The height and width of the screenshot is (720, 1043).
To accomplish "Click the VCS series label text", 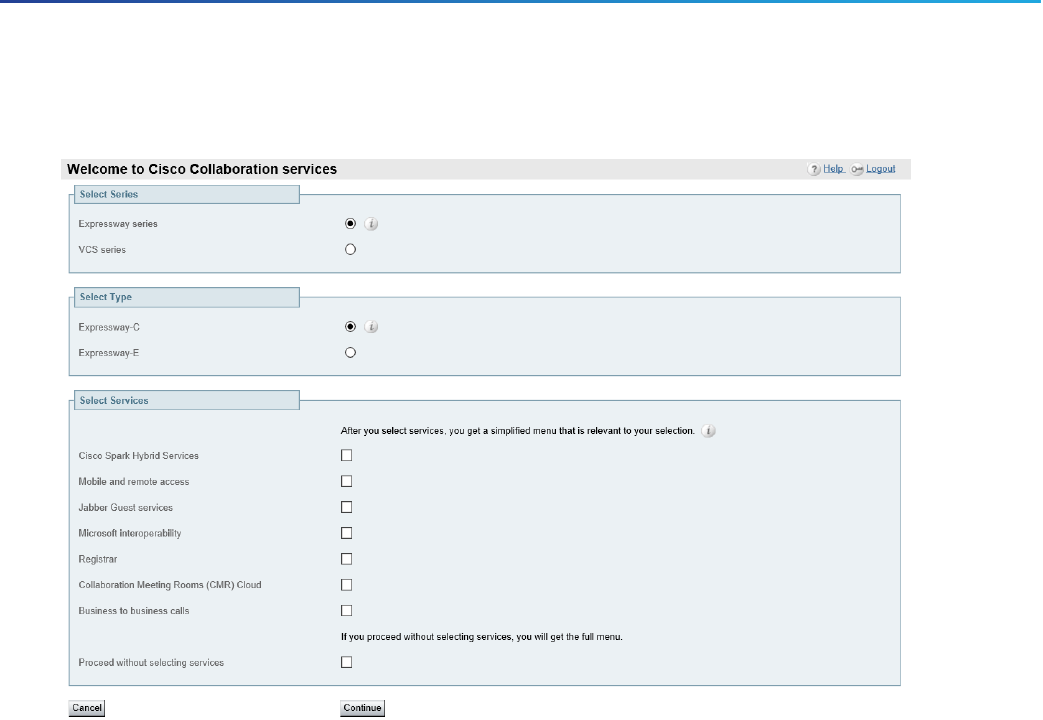I will coord(102,250).
